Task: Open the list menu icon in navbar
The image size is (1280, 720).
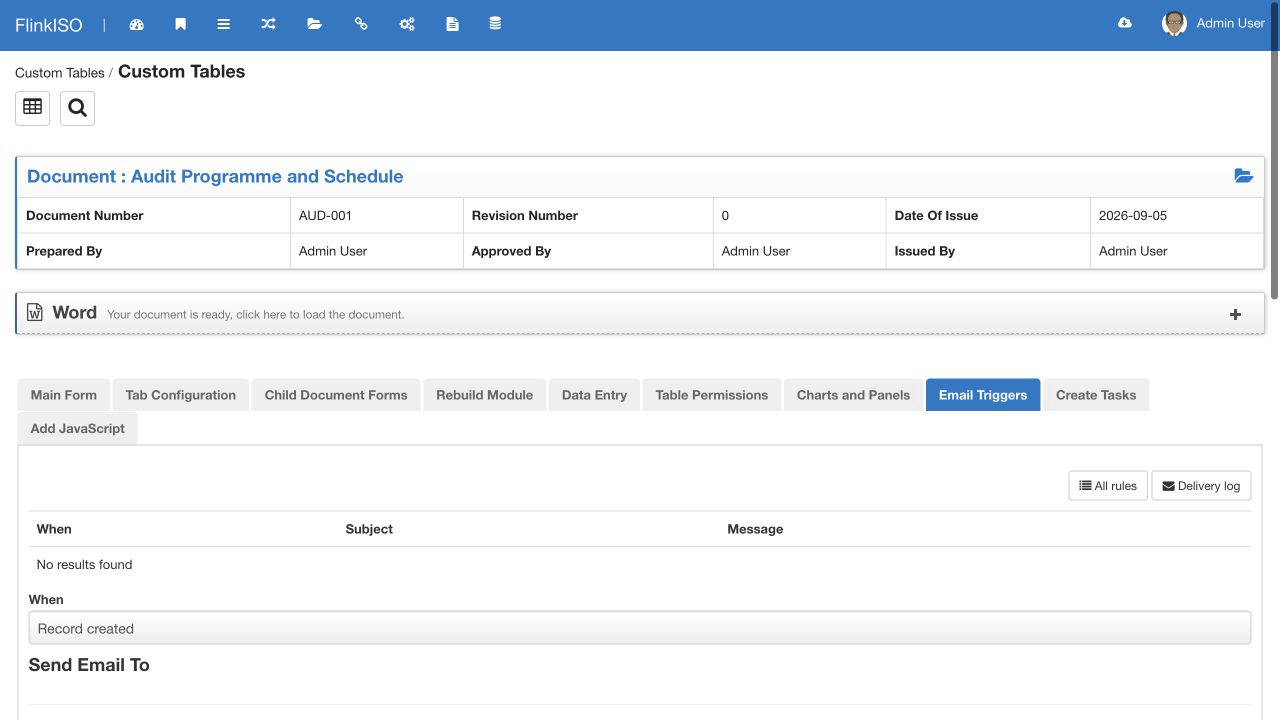Action: click(x=224, y=24)
